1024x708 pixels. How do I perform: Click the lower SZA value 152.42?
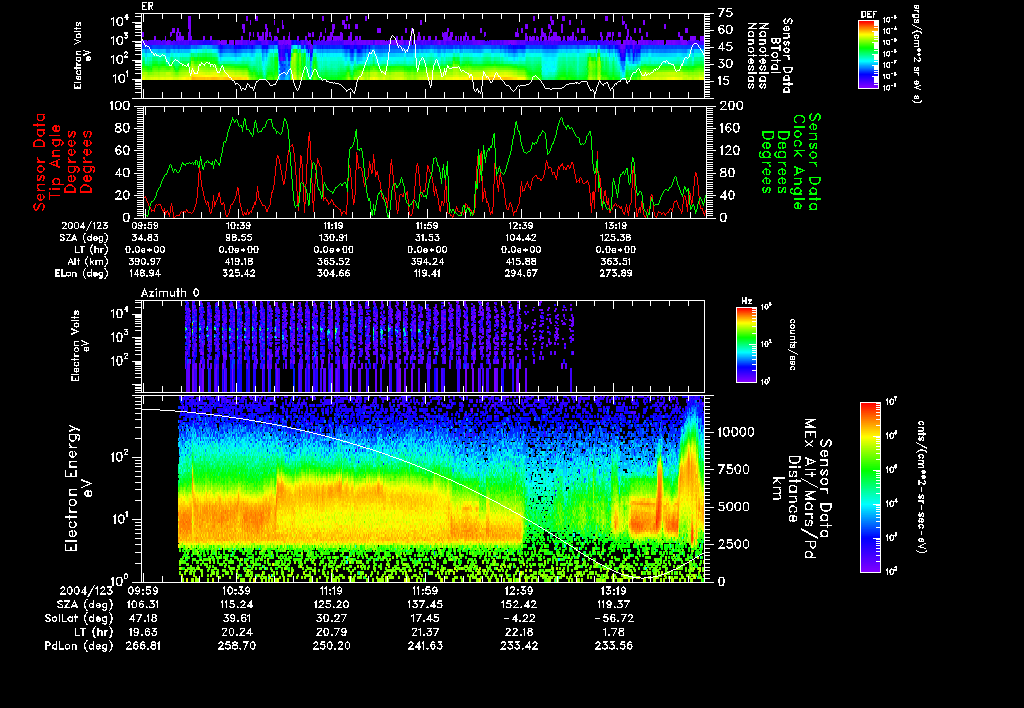(519, 605)
